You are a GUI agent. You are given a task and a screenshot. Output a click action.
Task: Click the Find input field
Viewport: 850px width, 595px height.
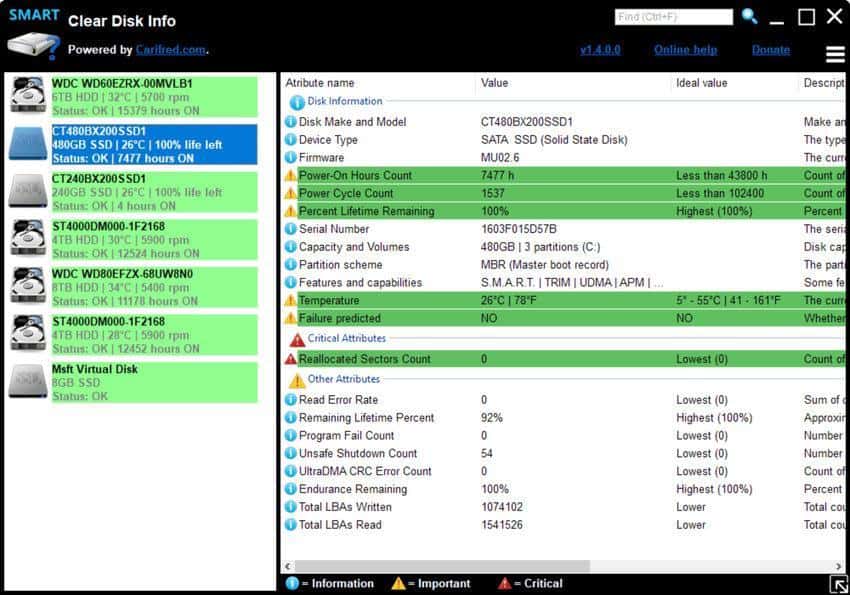[x=674, y=17]
